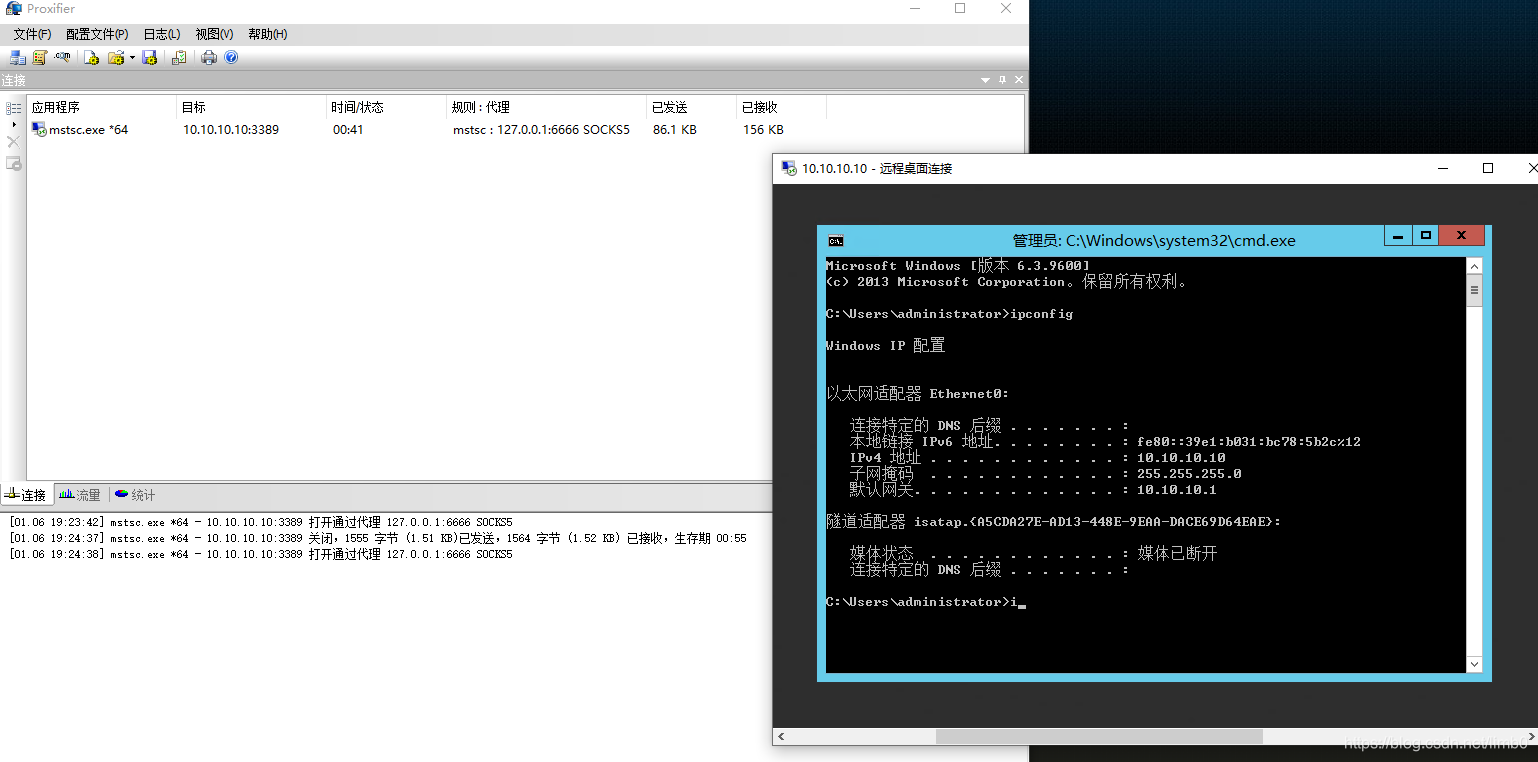This screenshot has width=1538, height=762.
Task: Open 配置文件(P) menu
Action: point(97,34)
